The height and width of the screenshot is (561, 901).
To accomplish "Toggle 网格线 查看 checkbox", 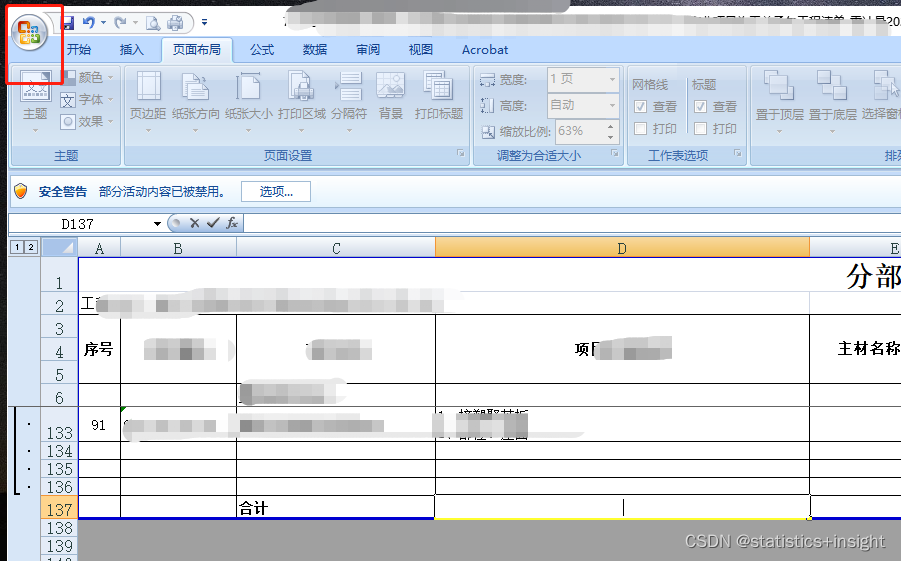I will tap(641, 106).
